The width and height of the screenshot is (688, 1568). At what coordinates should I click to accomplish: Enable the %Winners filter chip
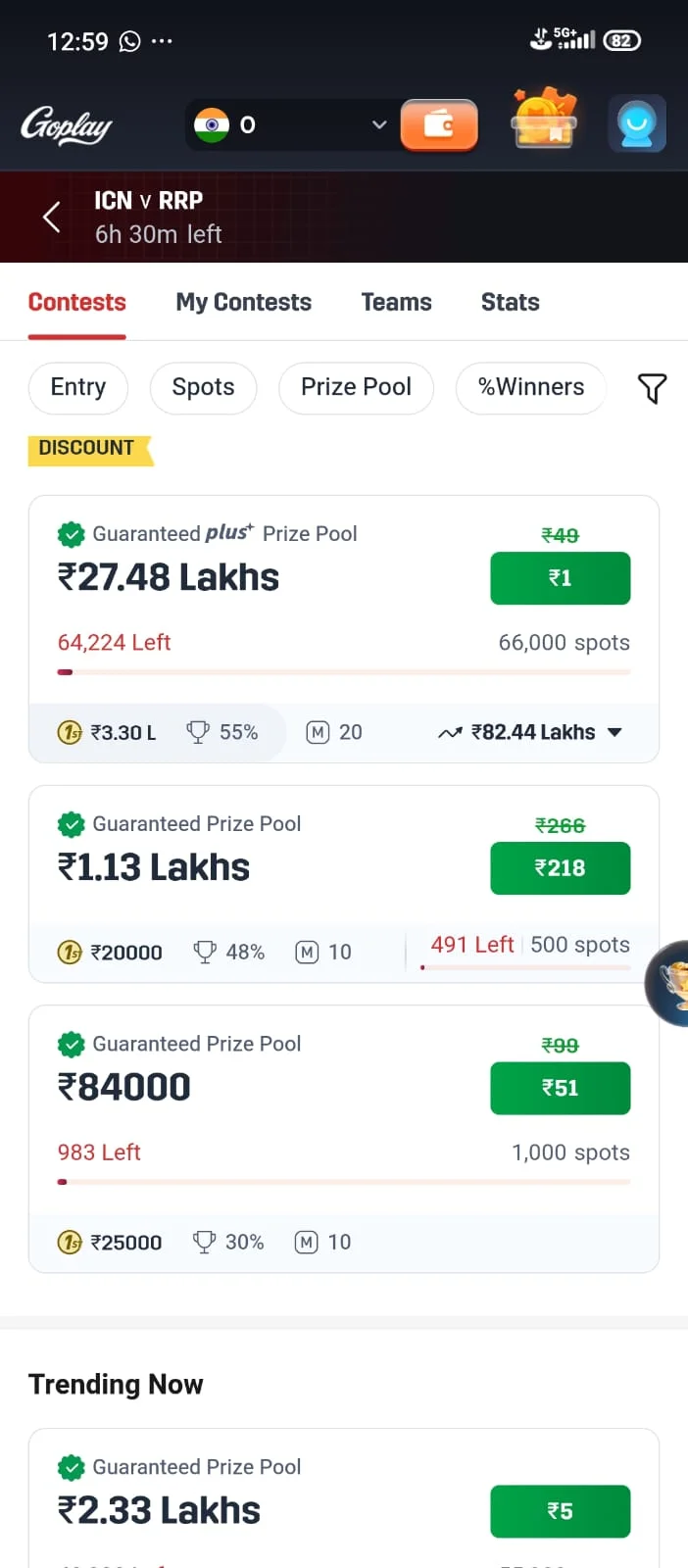530,388
